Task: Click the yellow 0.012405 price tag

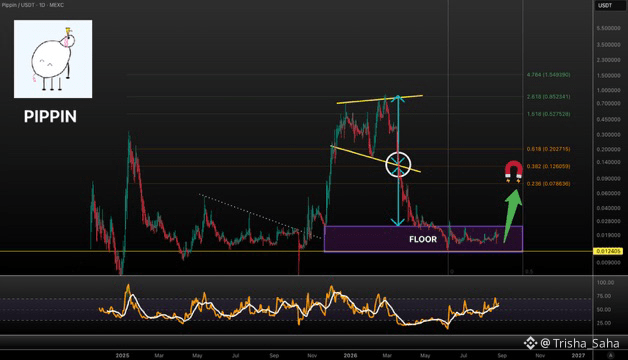Action: [x=609, y=251]
